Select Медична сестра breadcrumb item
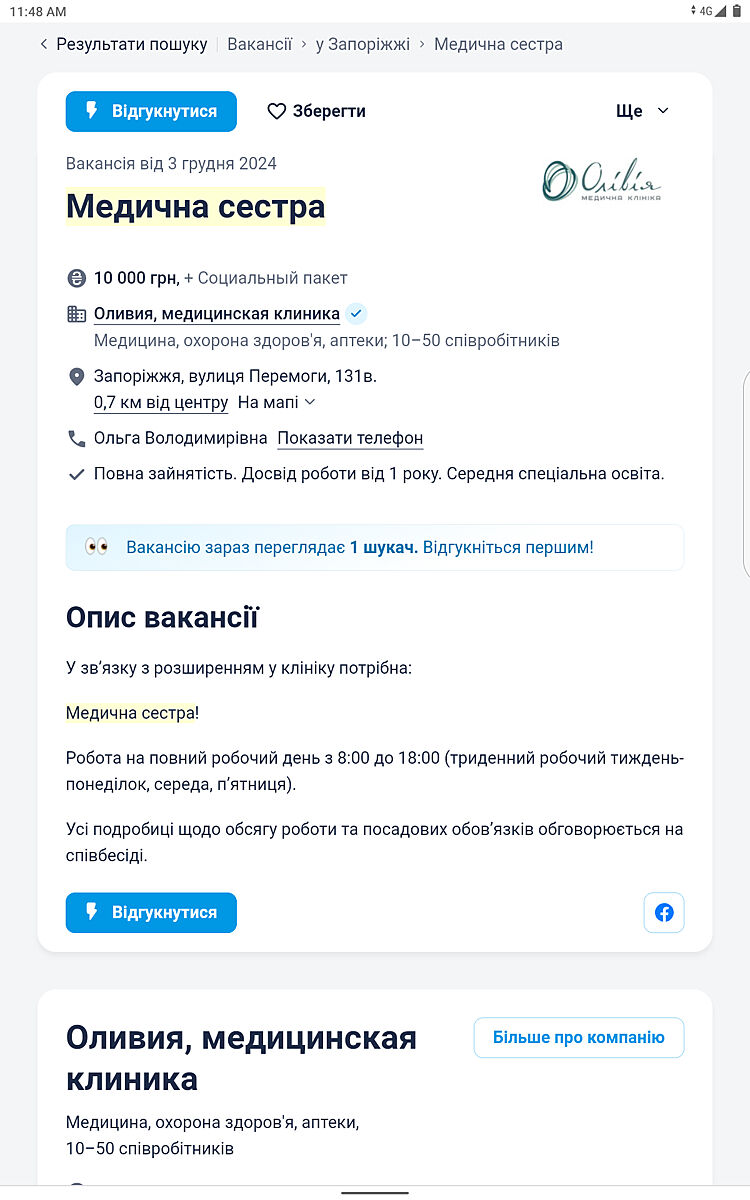750x1200 pixels. coord(498,44)
